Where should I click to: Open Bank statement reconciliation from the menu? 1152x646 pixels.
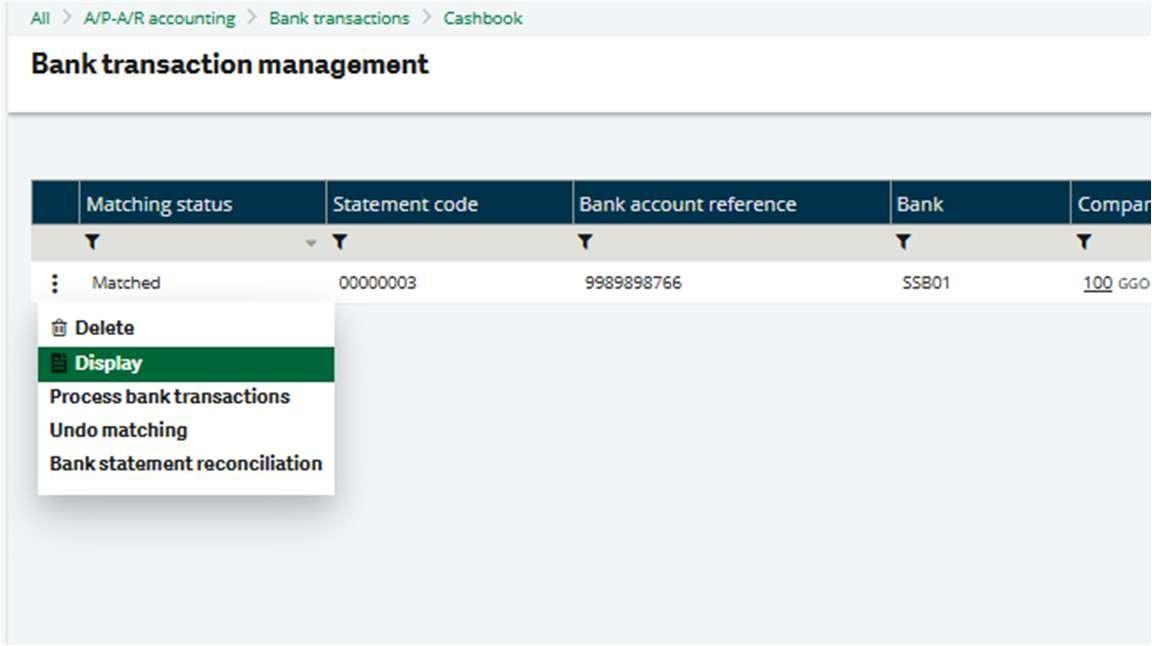(x=186, y=464)
